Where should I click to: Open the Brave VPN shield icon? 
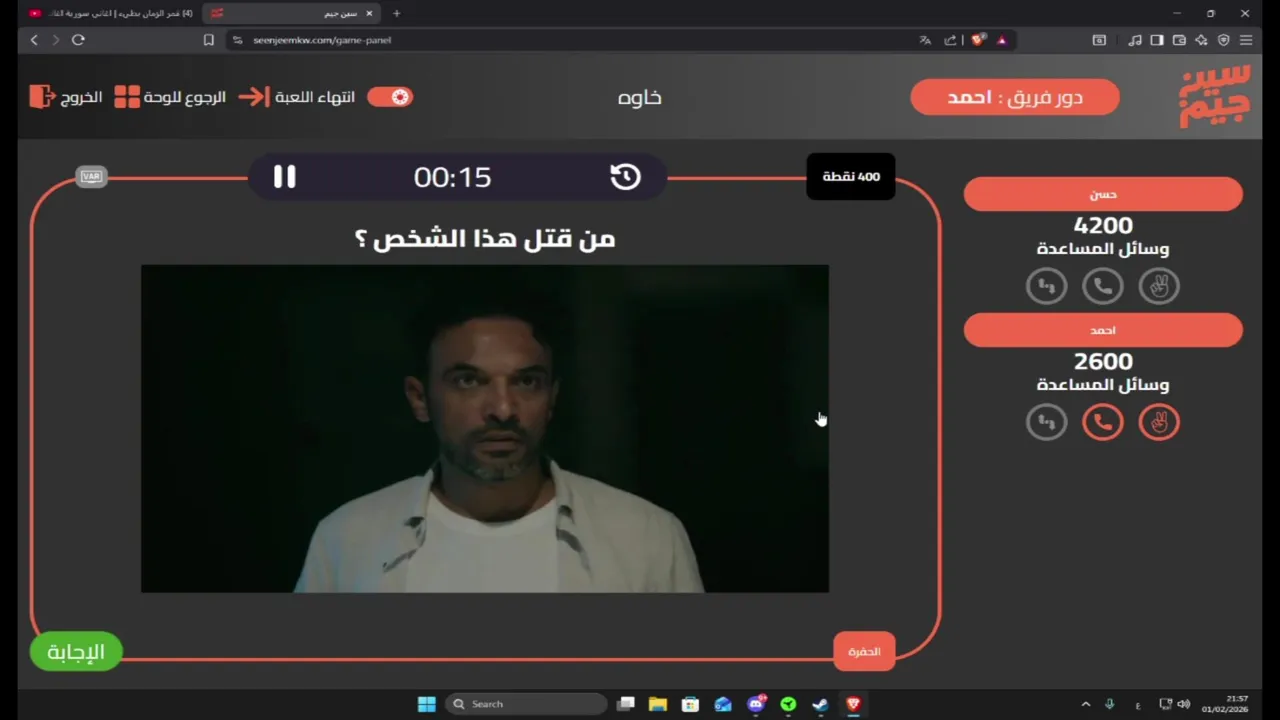pyautogui.click(x=1224, y=40)
